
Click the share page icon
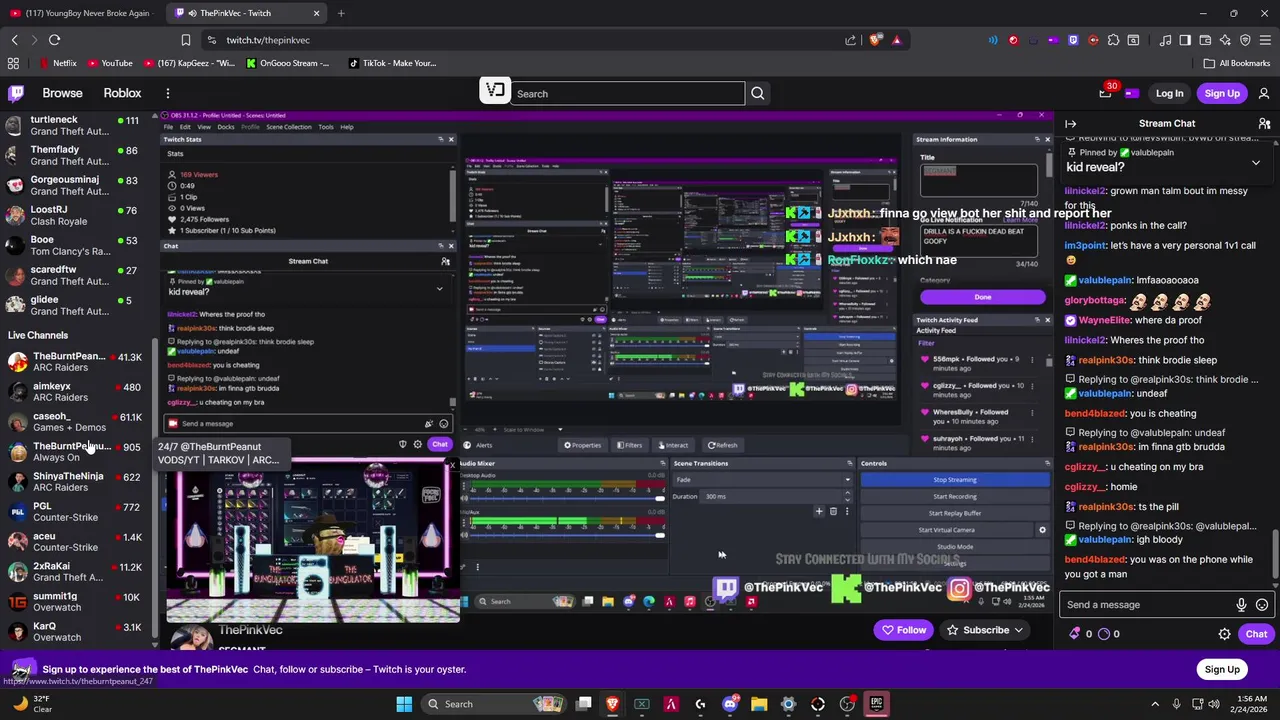click(x=850, y=40)
